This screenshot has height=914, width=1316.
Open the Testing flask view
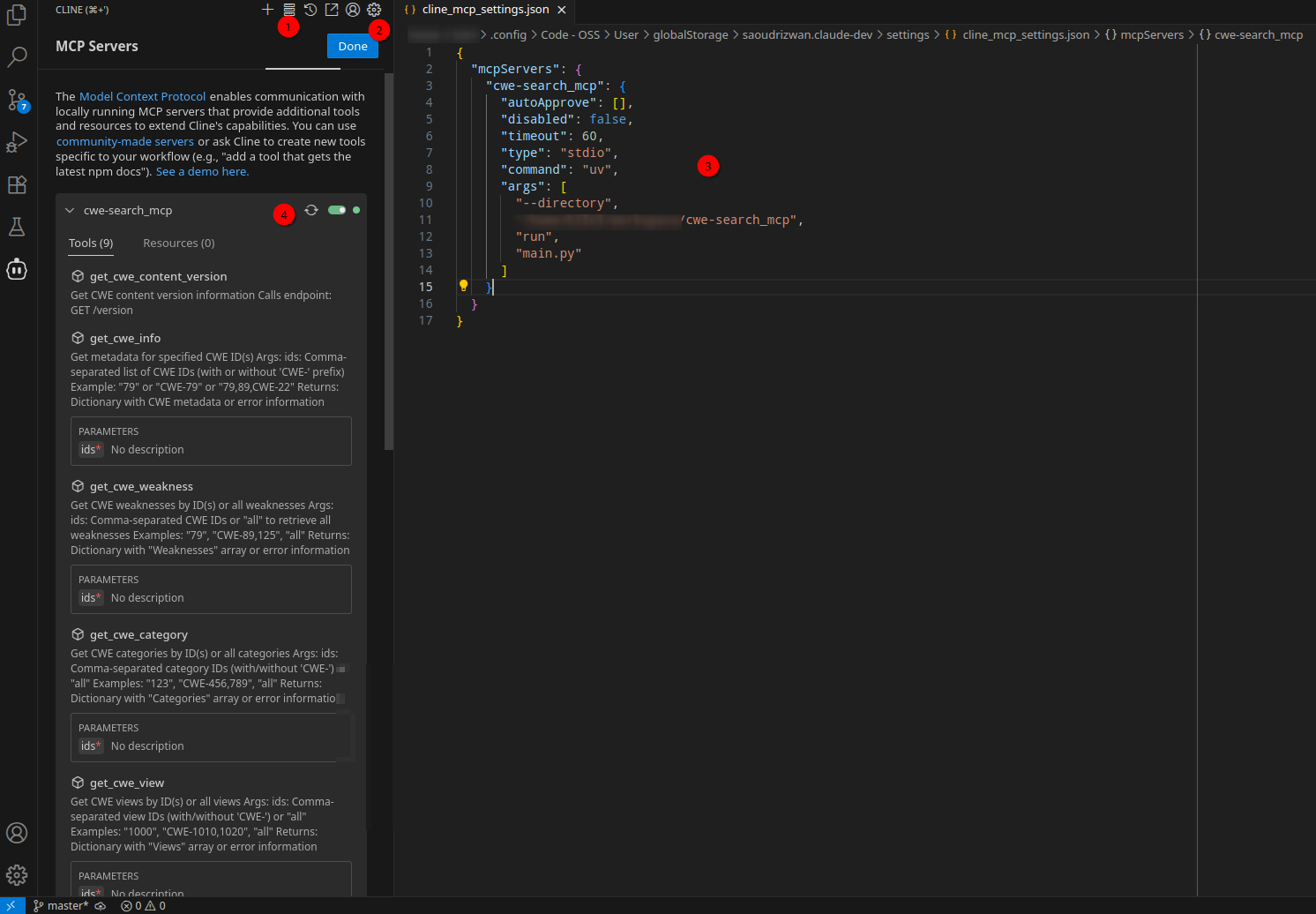pos(17,227)
